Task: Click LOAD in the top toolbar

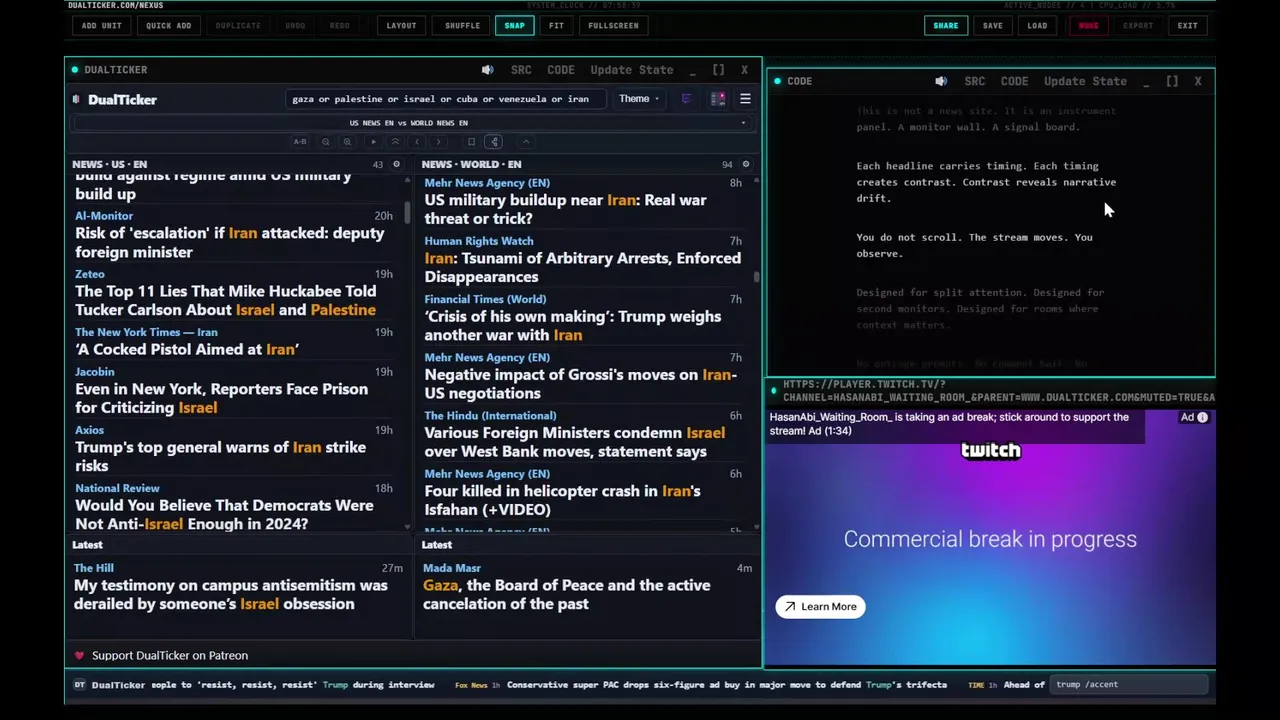Action: [x=1037, y=26]
